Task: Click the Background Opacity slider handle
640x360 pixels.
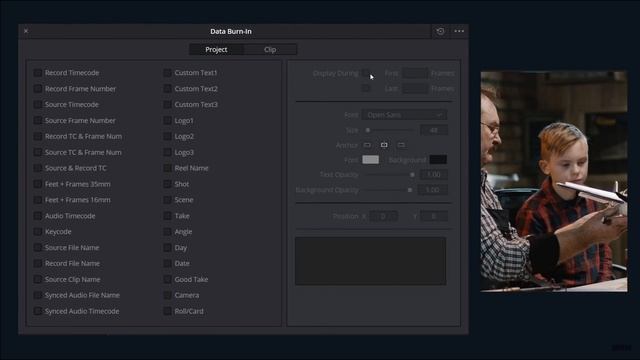Action: tap(410, 190)
